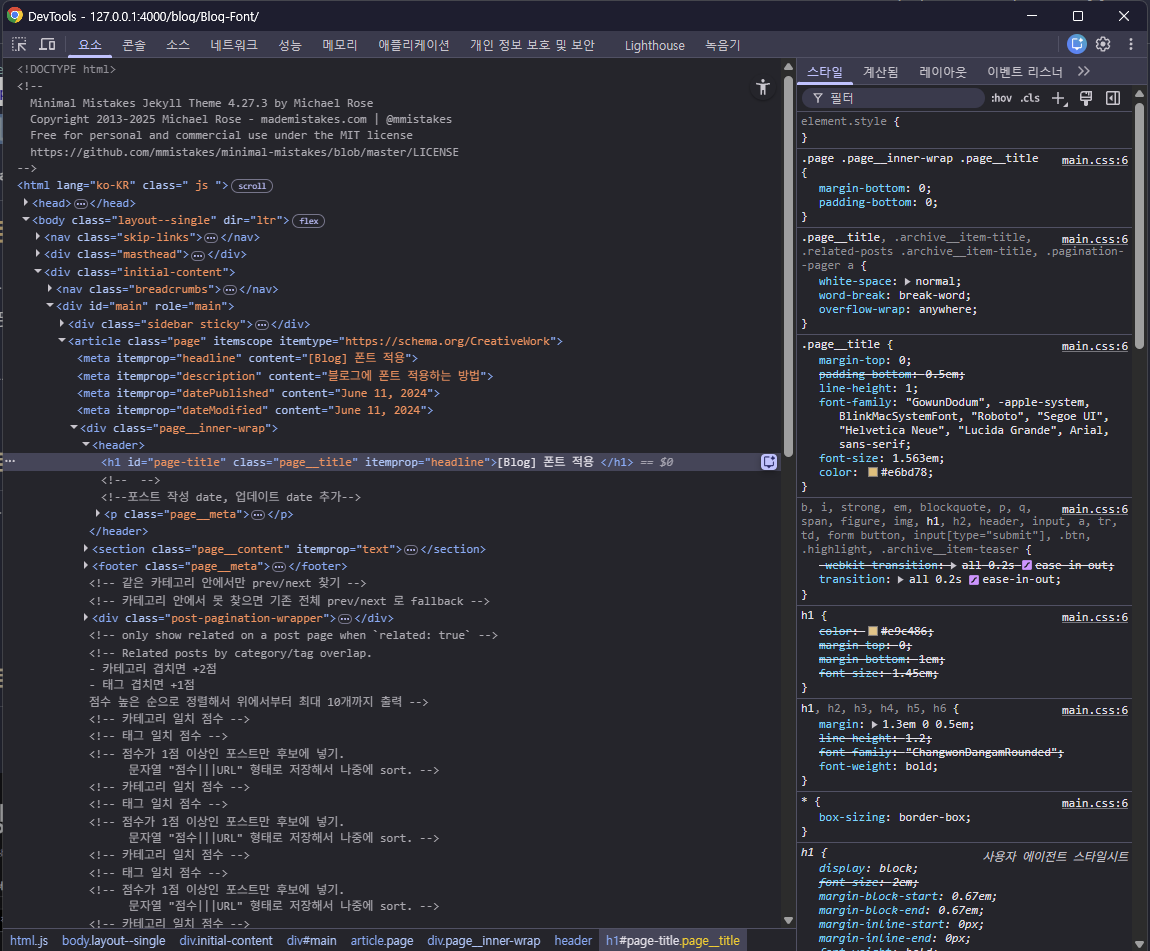Toggle the .cls element classes panel
Image resolution: width=1150 pixels, height=951 pixels.
click(x=1030, y=98)
